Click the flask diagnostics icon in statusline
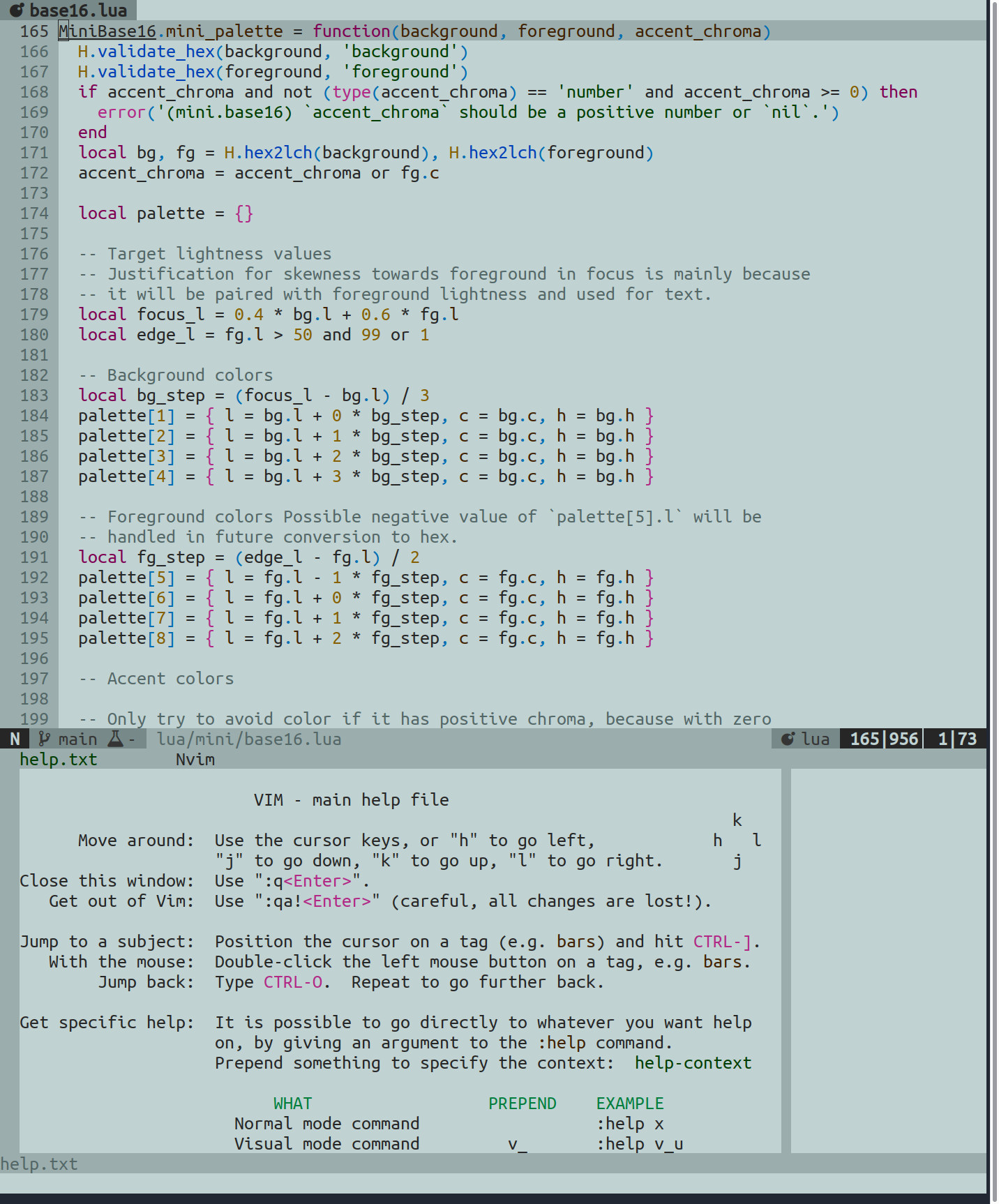Viewport: 999px width, 1204px height. point(115,739)
